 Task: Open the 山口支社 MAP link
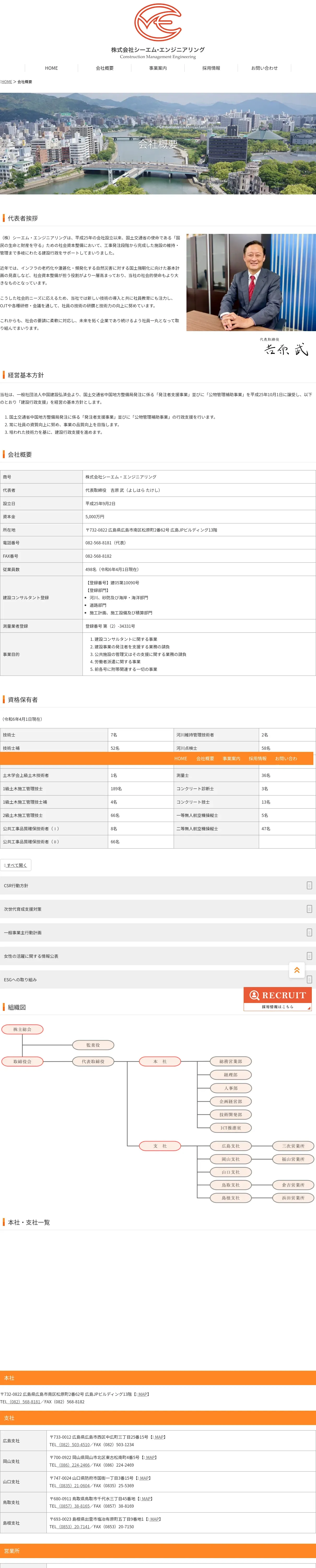(x=143, y=1478)
